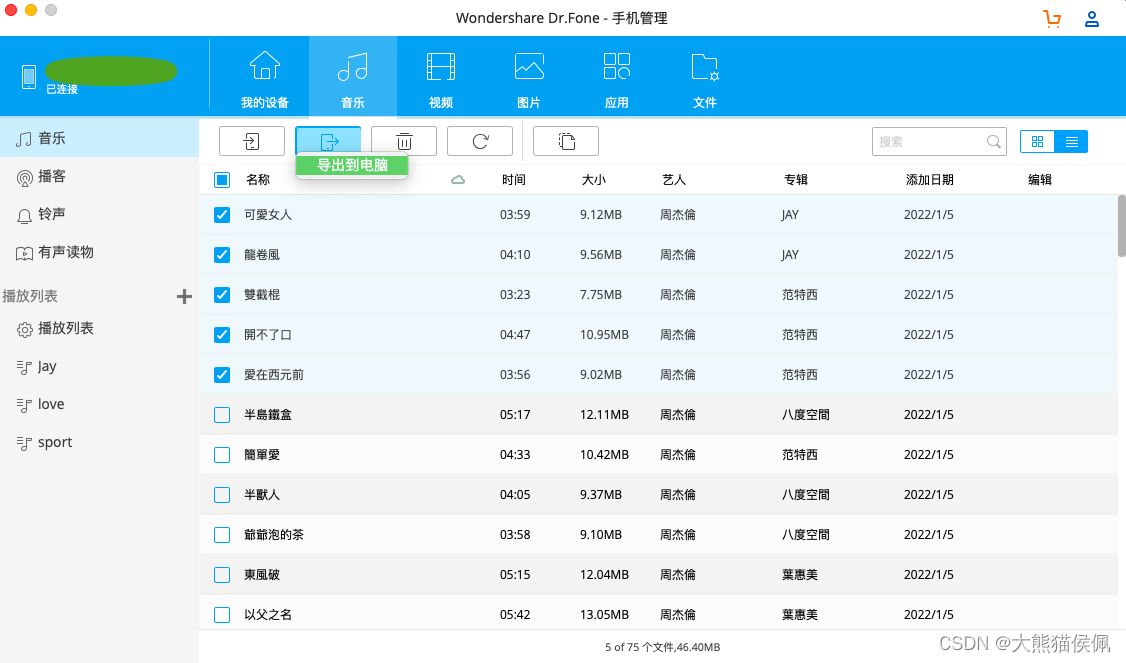
Task: Uncheck the 可愛女人 checkbox
Action: click(x=222, y=215)
